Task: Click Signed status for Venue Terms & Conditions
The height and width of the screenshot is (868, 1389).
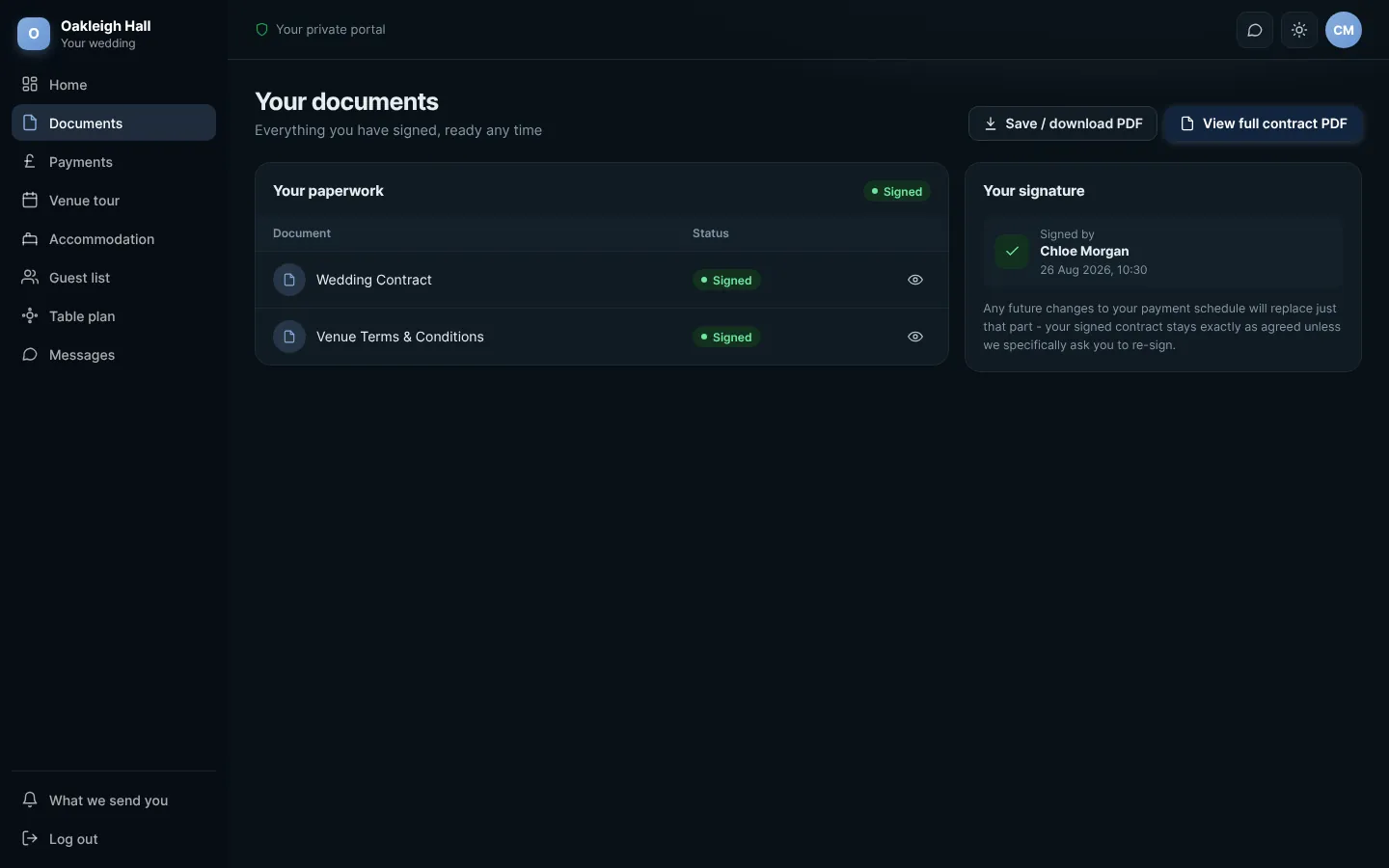Action: pyautogui.click(x=726, y=337)
